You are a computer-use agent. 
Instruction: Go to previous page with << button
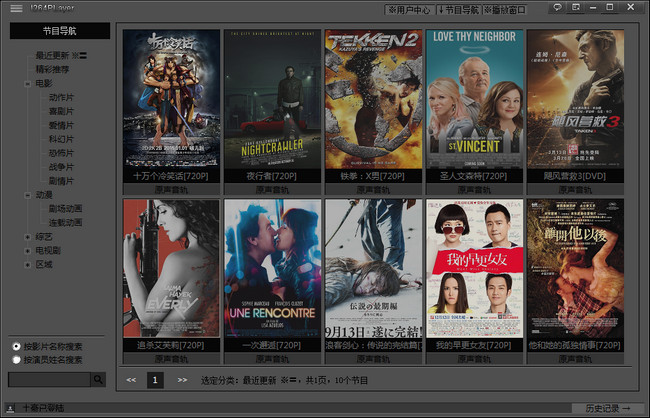pyautogui.click(x=131, y=380)
